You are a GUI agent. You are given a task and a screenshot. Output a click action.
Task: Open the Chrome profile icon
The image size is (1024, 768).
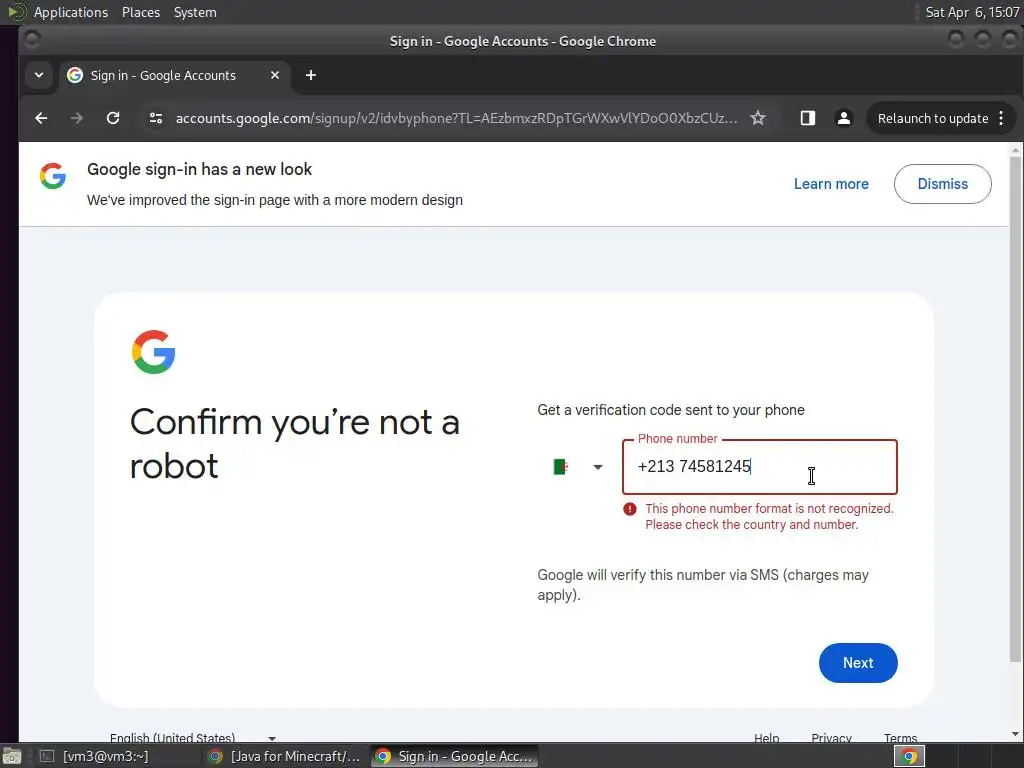click(x=844, y=118)
